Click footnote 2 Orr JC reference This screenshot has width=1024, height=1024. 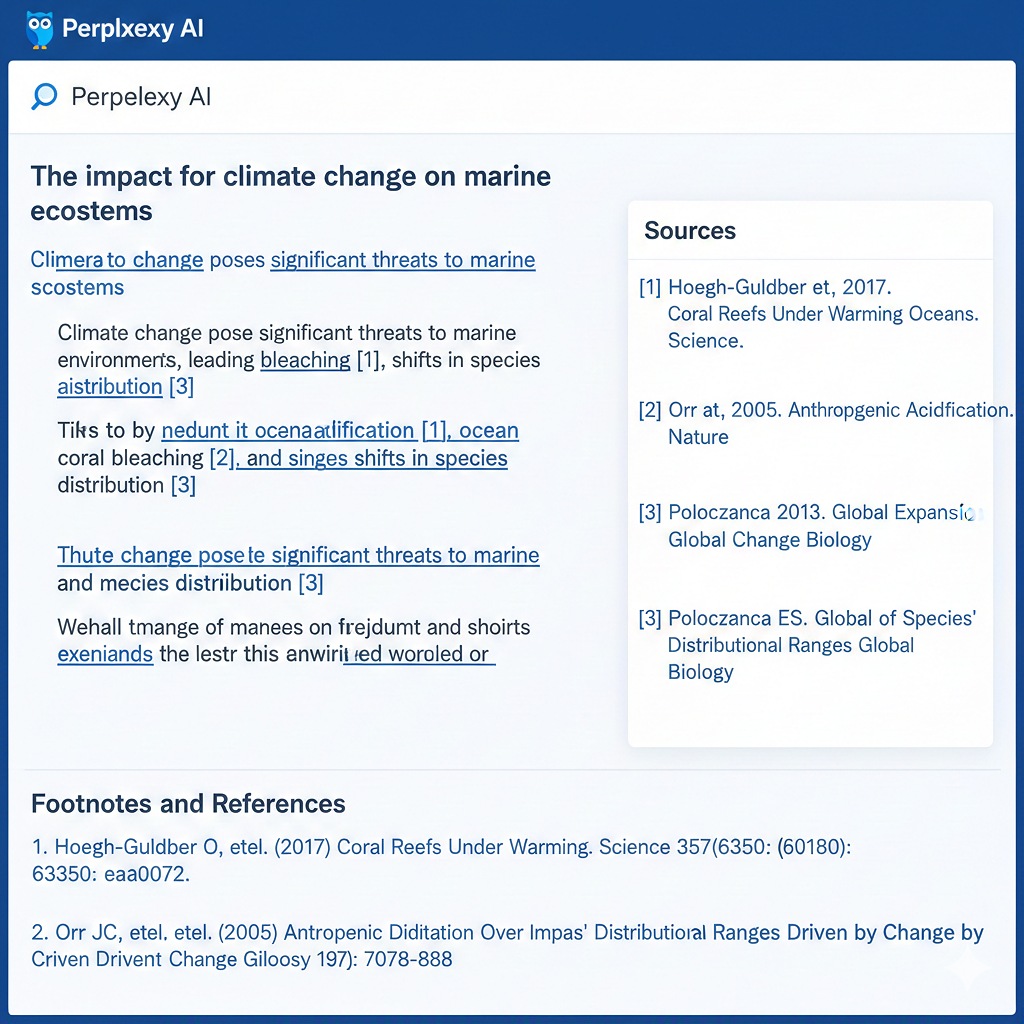[507, 946]
